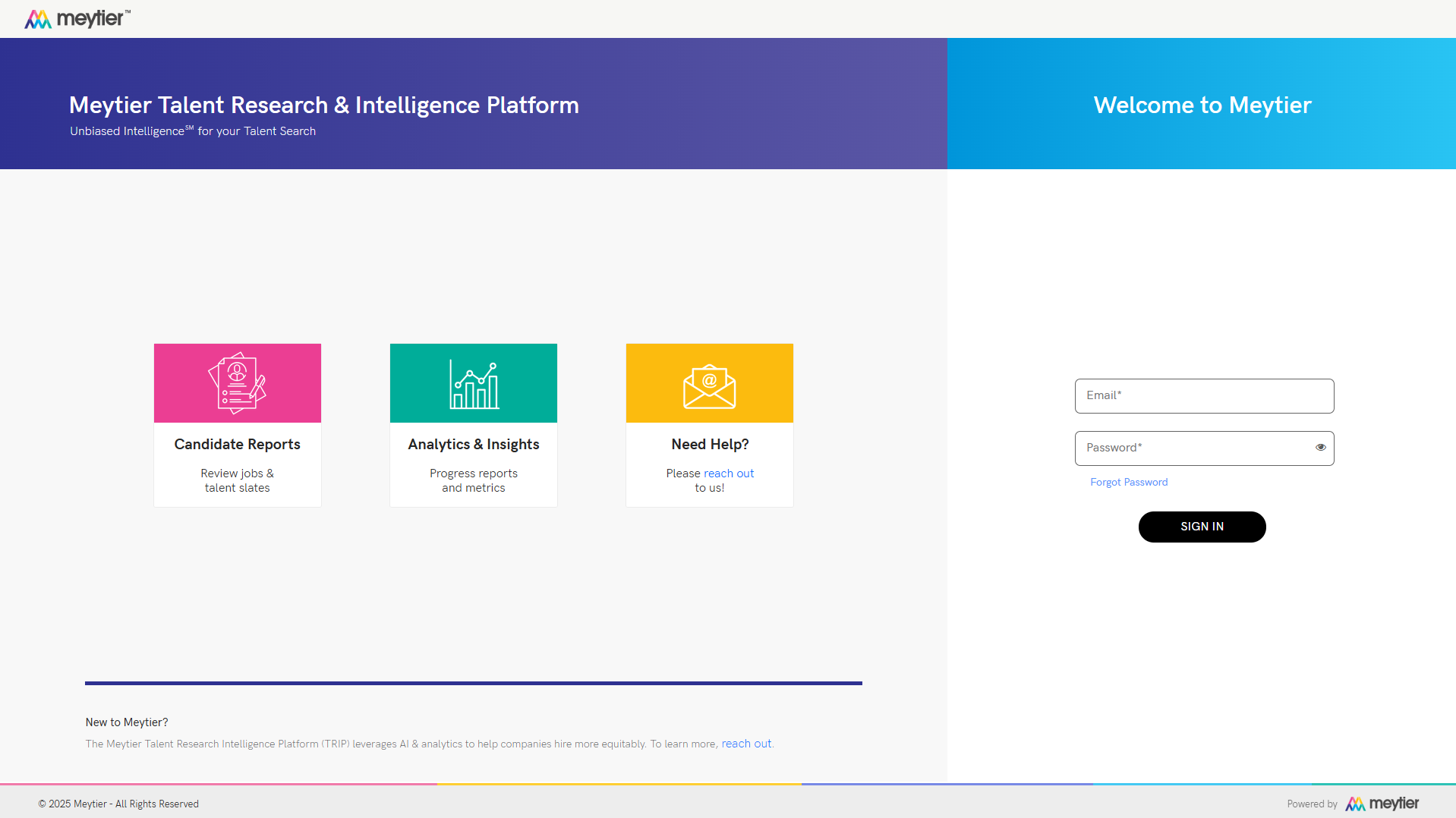Toggle password visibility with the eye icon
Viewport: 1456px width, 818px height.
tap(1321, 448)
